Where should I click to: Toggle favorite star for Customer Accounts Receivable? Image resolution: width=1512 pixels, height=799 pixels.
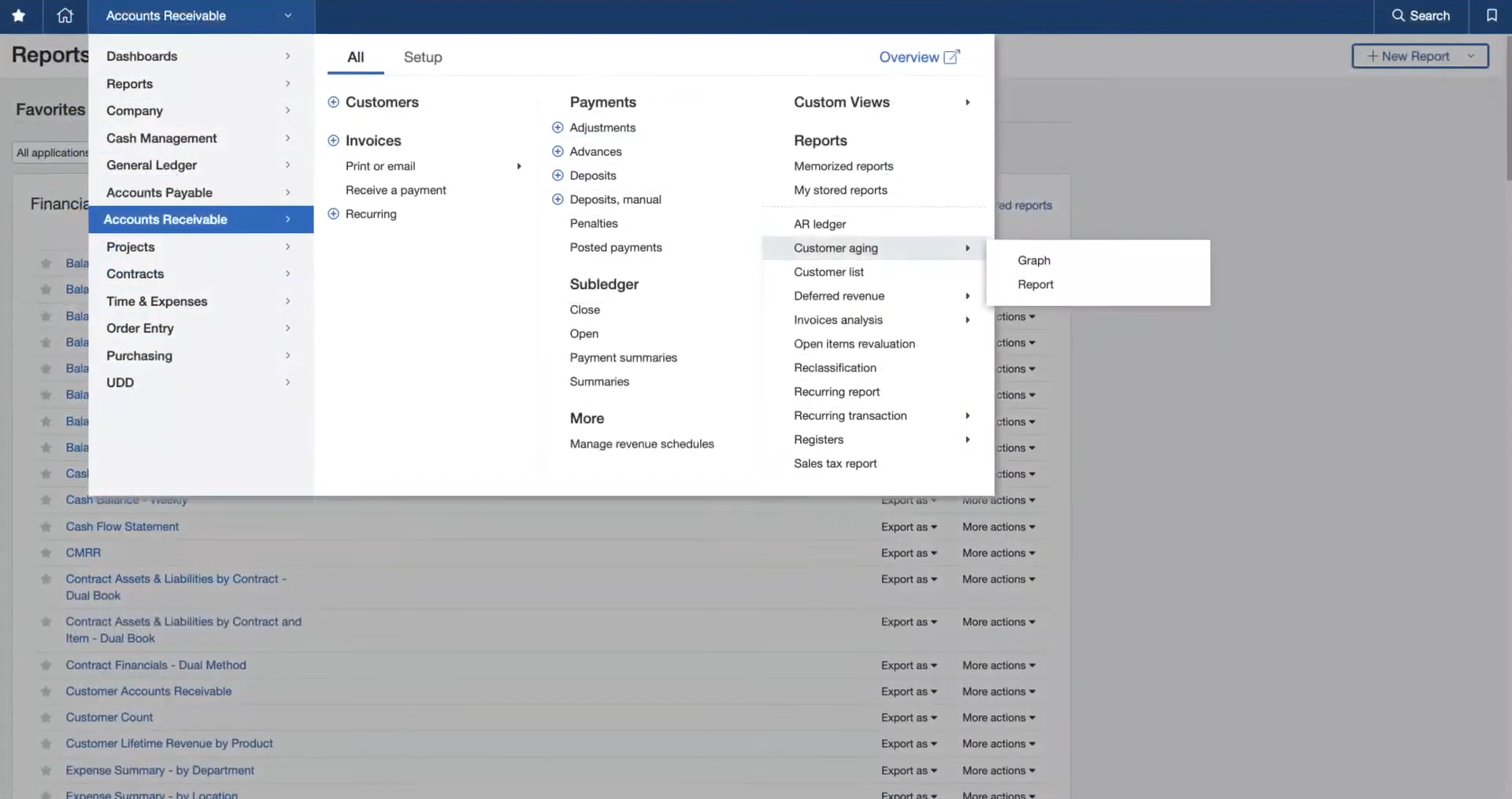click(x=46, y=692)
